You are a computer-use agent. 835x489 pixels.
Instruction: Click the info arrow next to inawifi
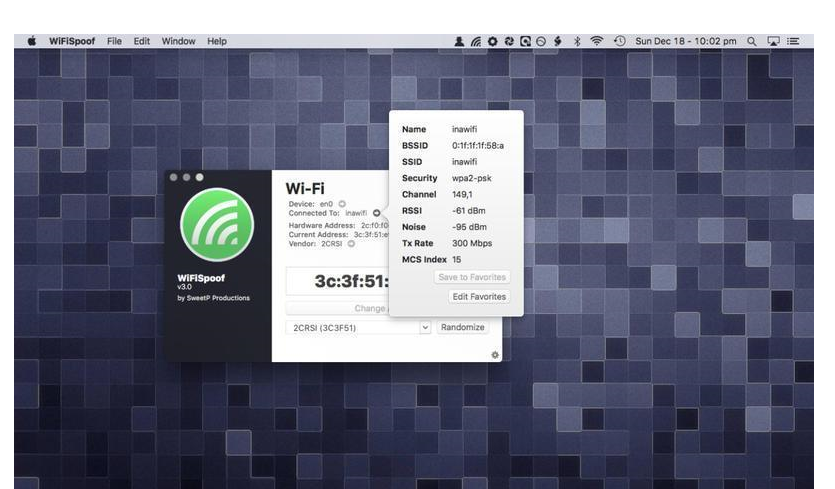point(376,213)
